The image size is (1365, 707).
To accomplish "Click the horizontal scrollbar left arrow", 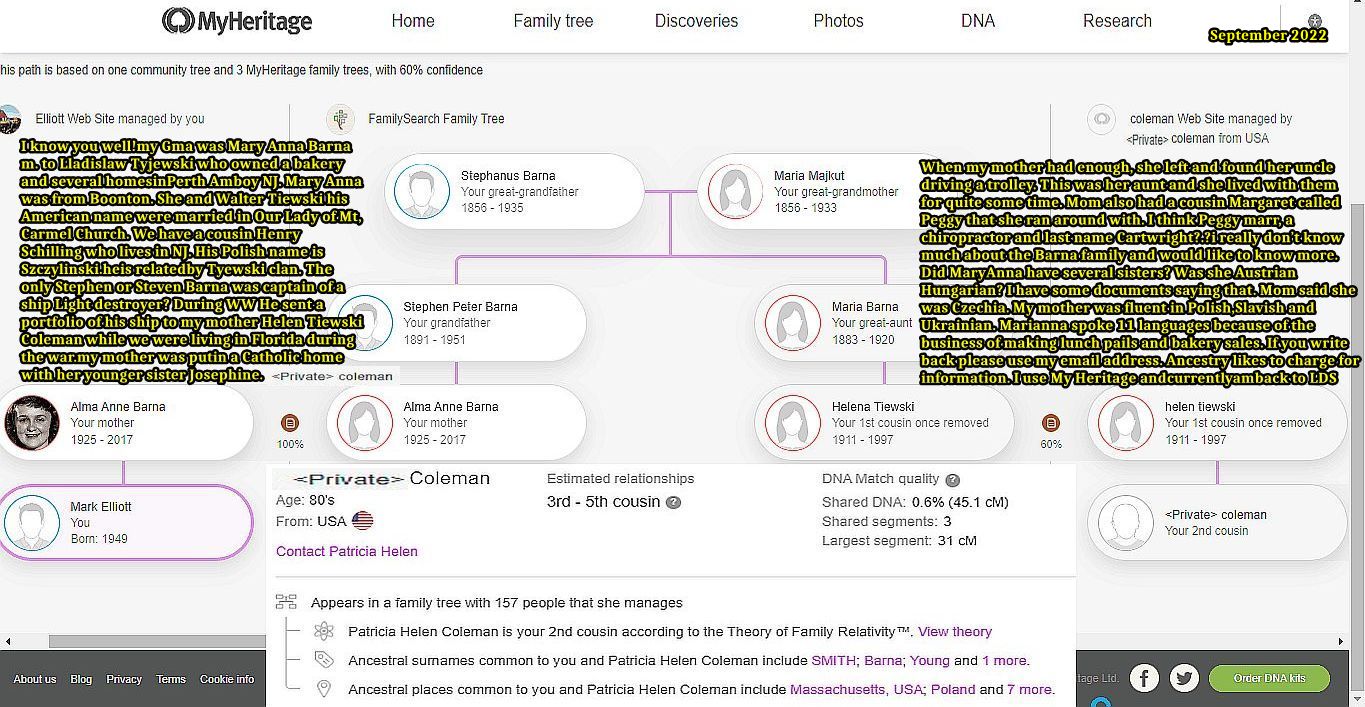I will click(7, 641).
